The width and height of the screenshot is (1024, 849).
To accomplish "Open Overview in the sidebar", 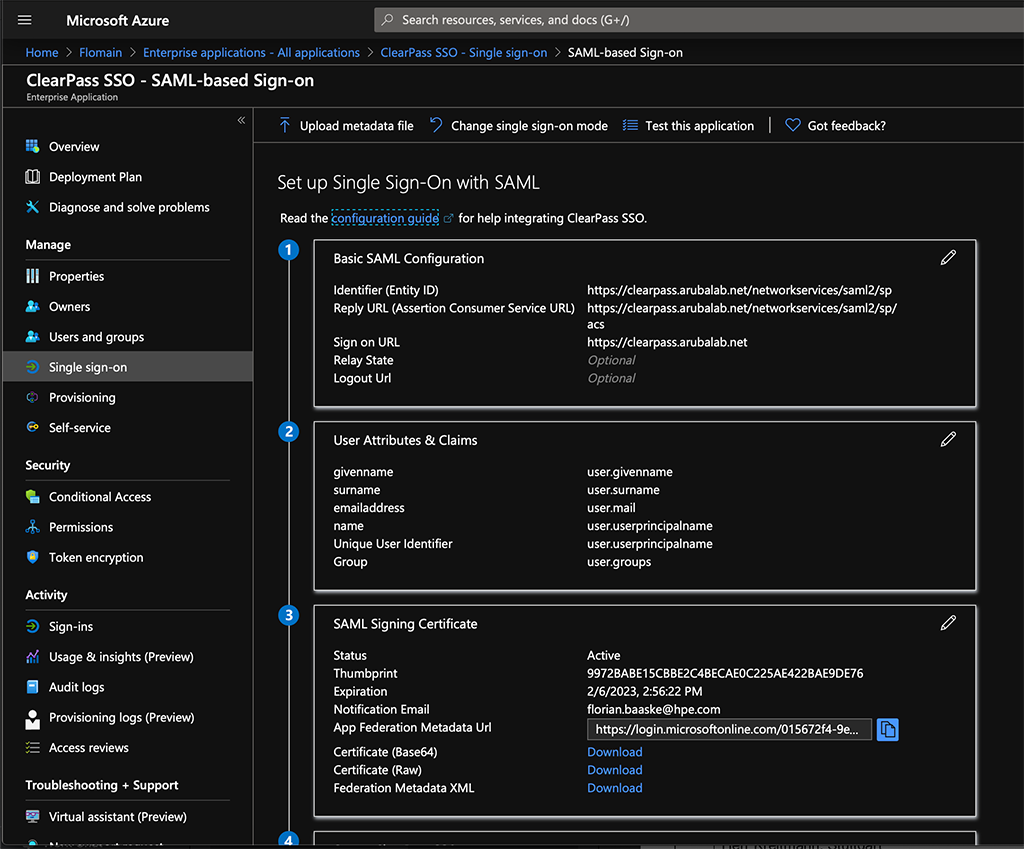I will point(74,147).
